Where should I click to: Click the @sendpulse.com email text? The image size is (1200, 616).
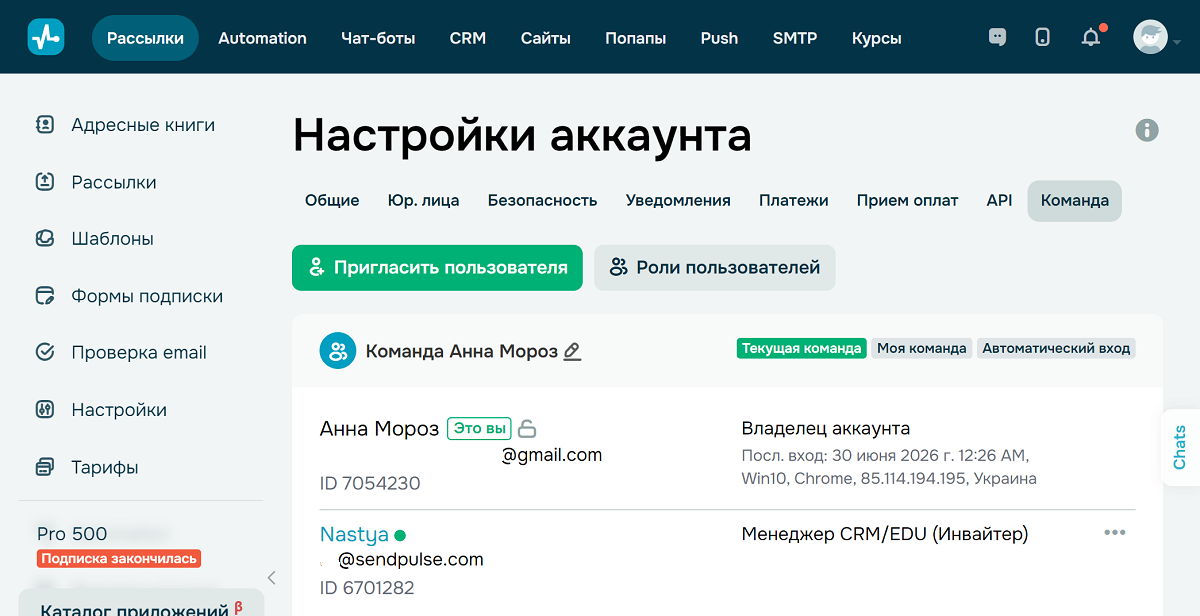tap(411, 559)
